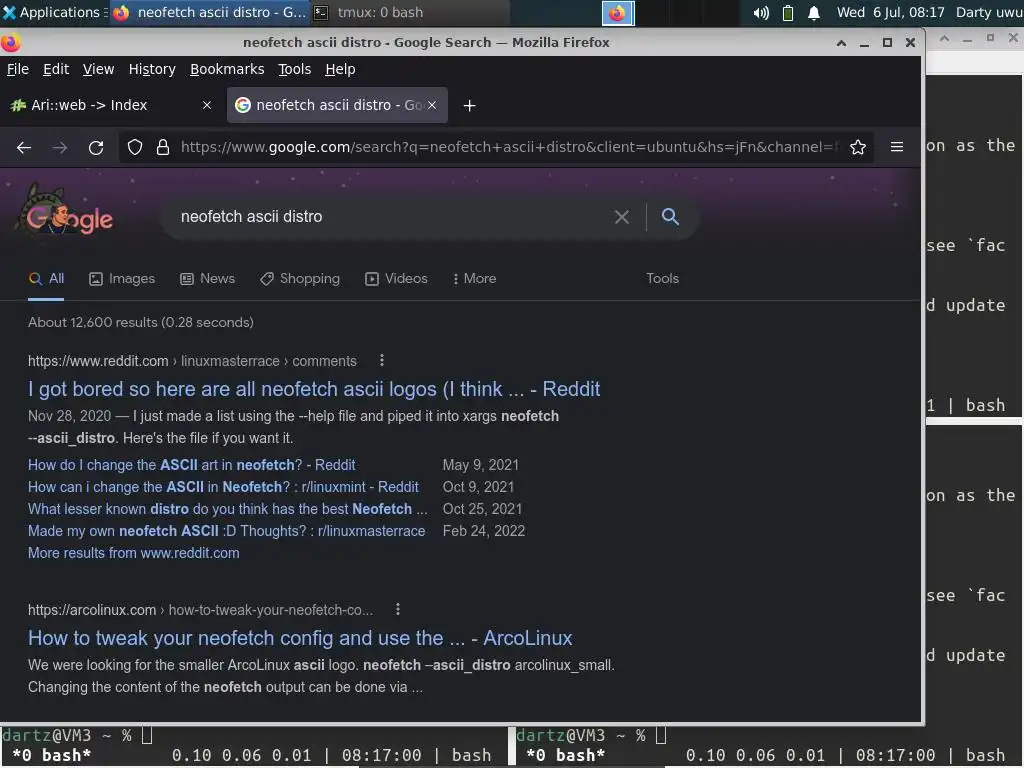Screen dimensions: 1024x768
Task: Click the URL address bar
Action: point(509,148)
